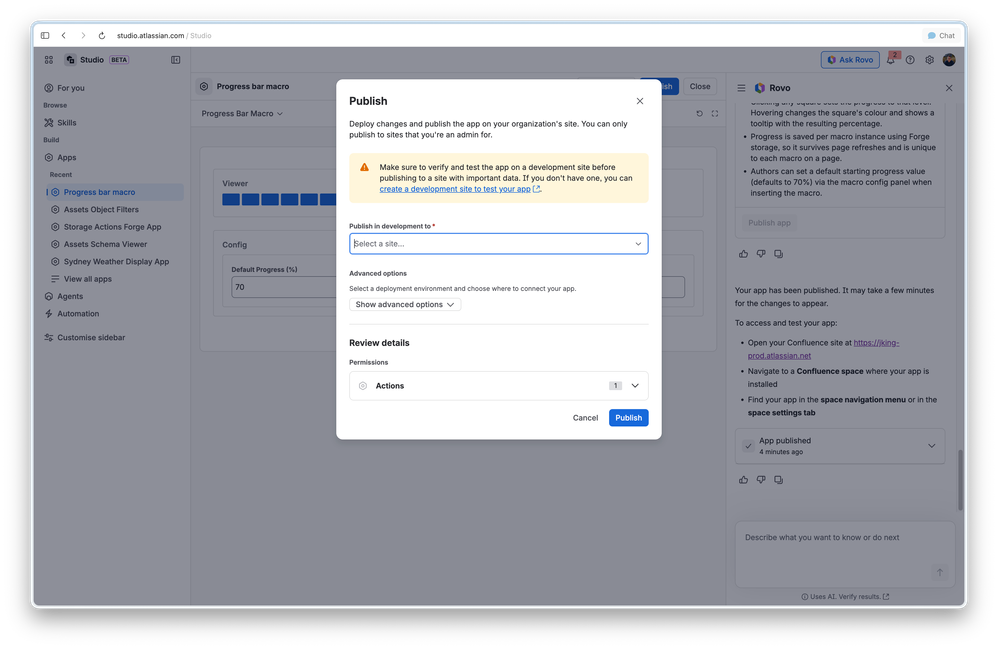The width and height of the screenshot is (998, 649).
Task: Click the browser address bar URL
Action: [164, 36]
